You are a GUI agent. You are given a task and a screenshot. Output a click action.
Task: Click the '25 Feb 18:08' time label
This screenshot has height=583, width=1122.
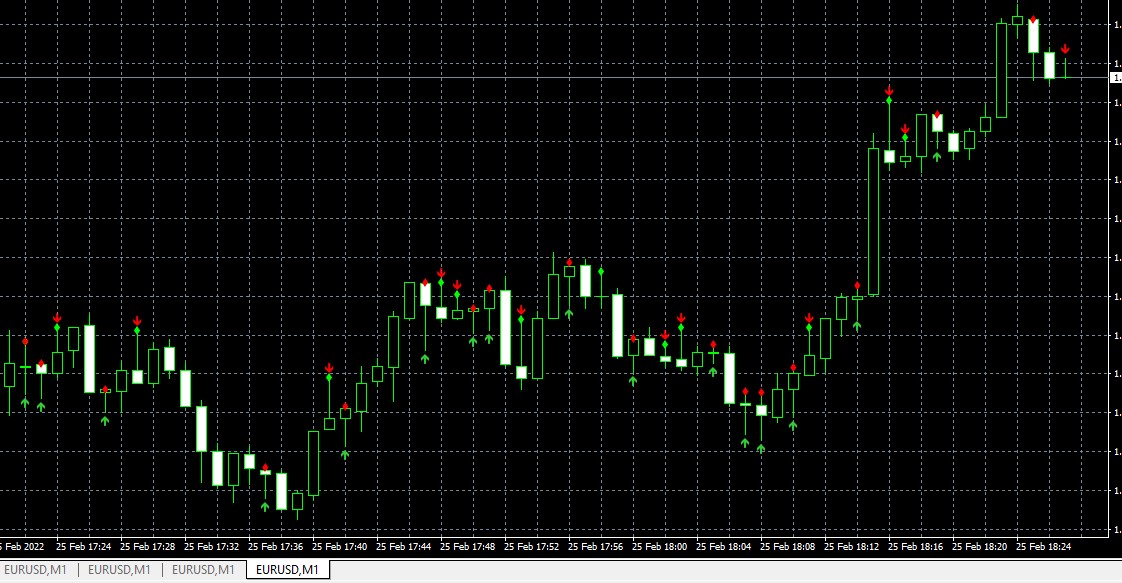[x=787, y=547]
